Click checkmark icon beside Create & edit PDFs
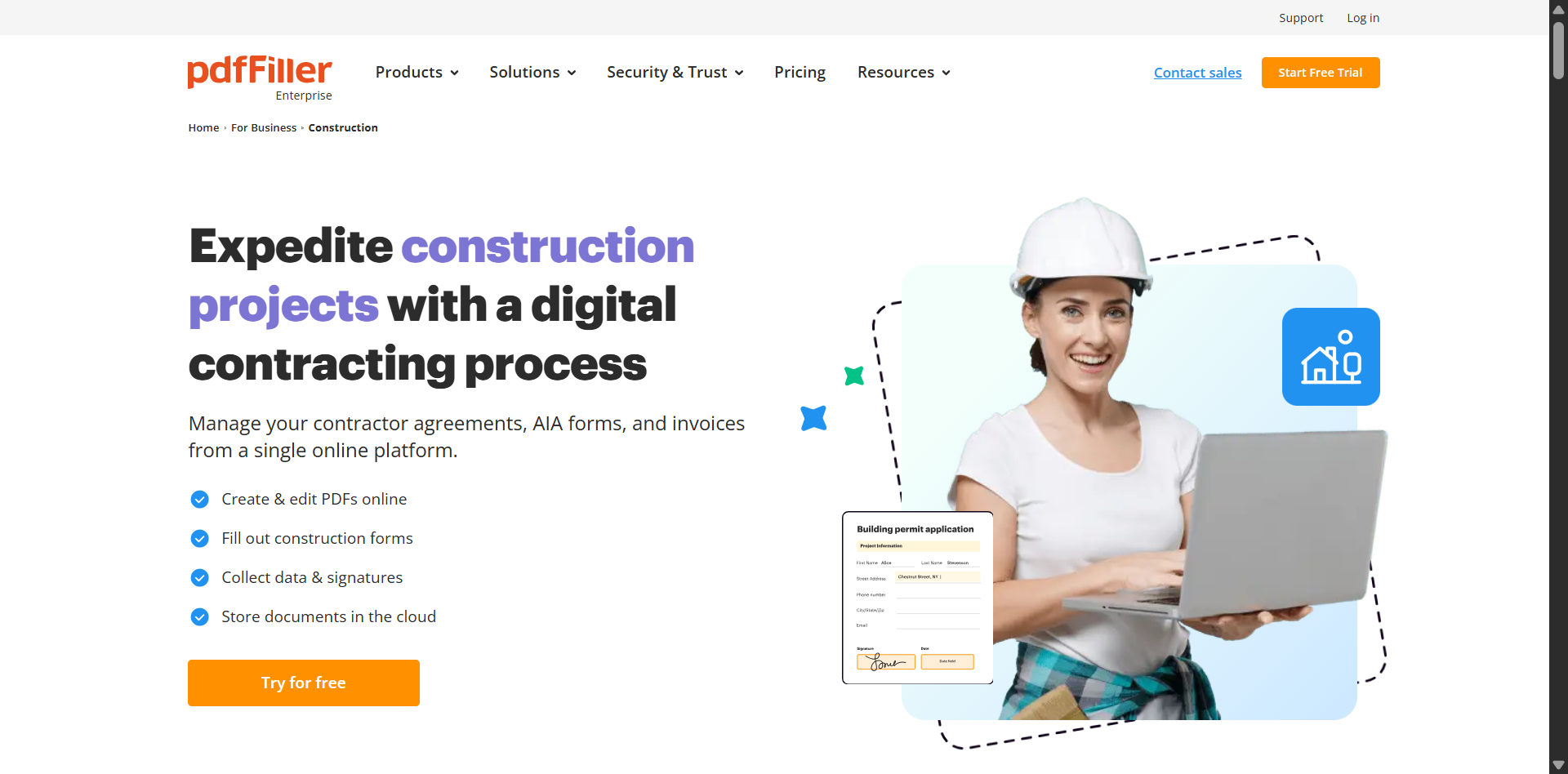This screenshot has height=774, width=1568. [199, 499]
